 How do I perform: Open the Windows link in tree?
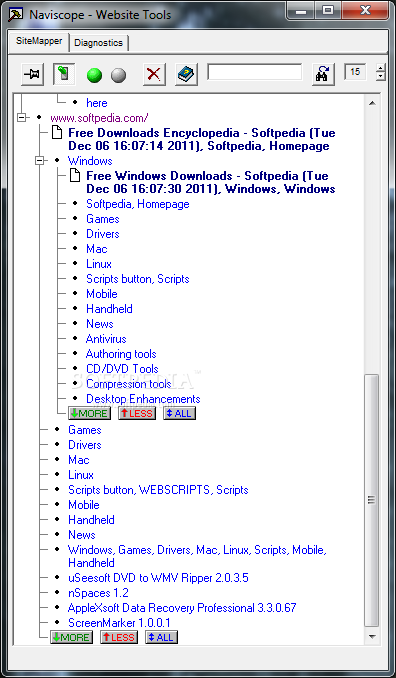[x=90, y=161]
